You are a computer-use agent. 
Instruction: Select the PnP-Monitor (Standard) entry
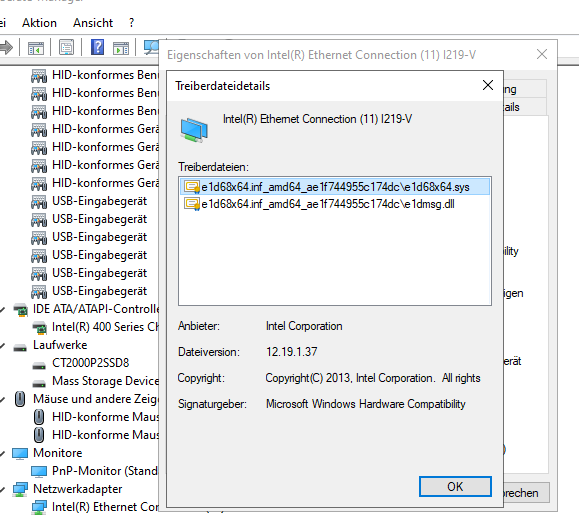point(106,471)
